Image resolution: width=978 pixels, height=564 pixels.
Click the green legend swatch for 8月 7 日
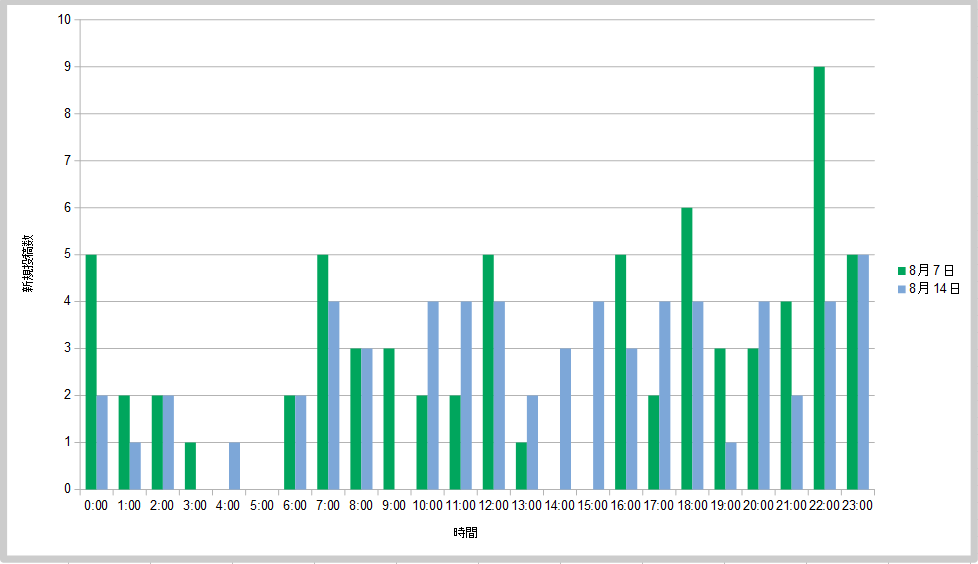[901, 271]
